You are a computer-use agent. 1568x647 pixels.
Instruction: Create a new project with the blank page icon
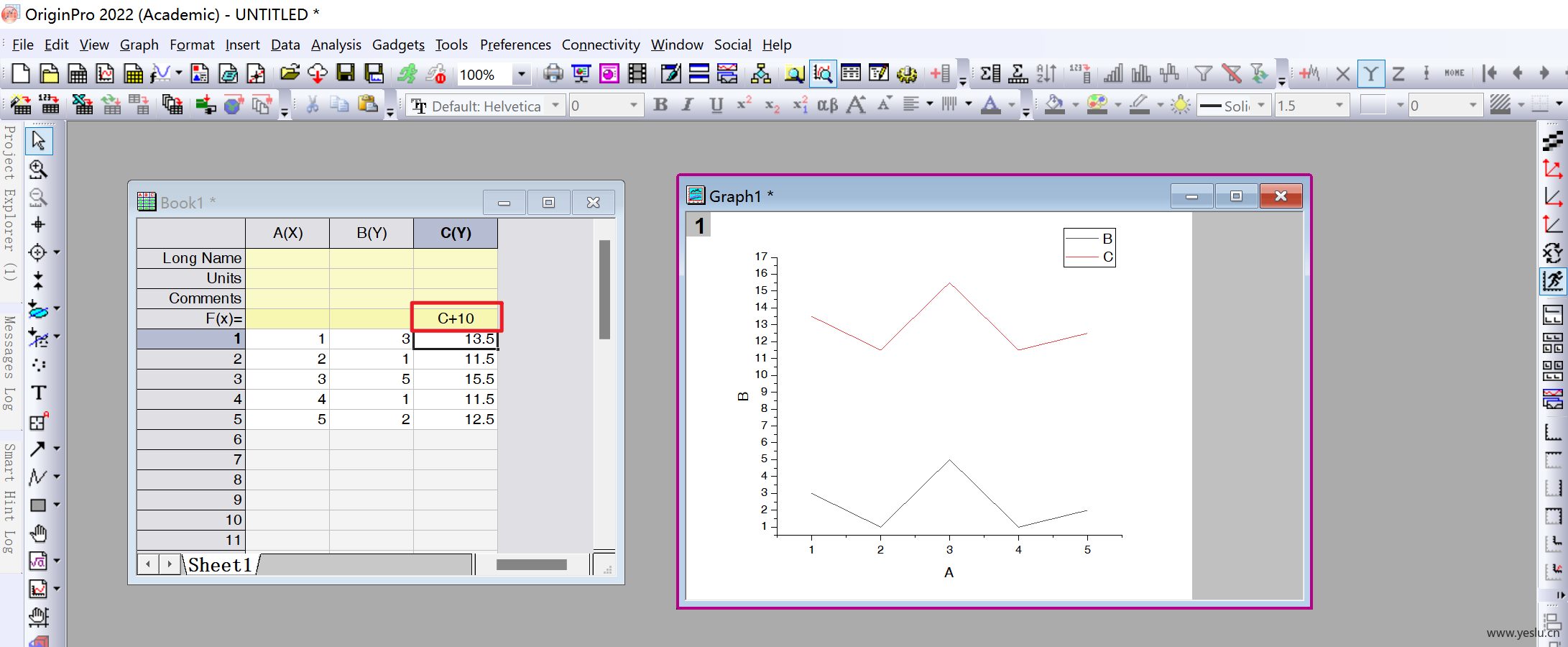[x=21, y=73]
